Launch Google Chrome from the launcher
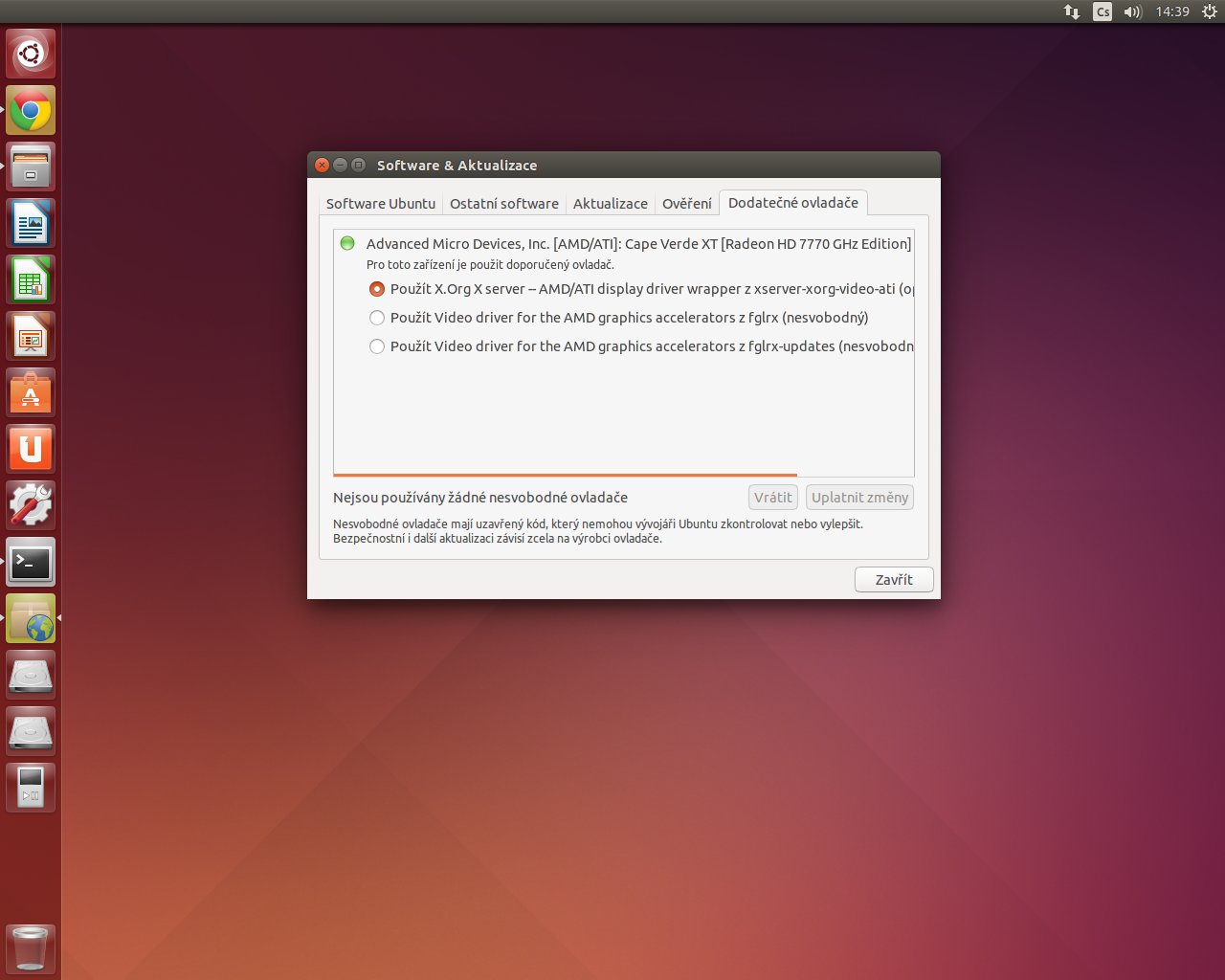This screenshot has width=1225, height=980. (x=31, y=110)
